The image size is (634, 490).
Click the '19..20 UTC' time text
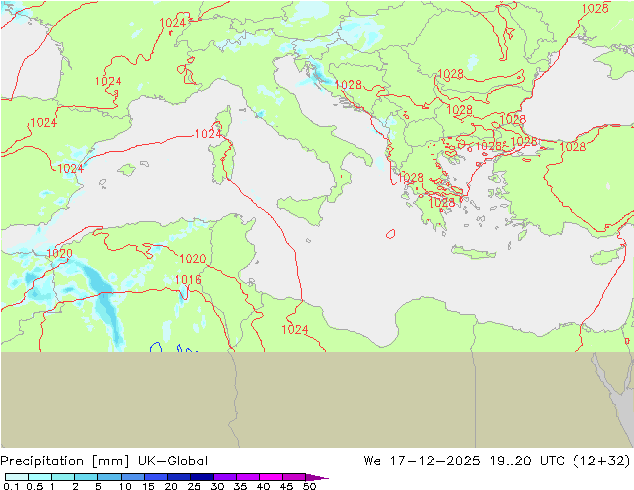coord(527,461)
